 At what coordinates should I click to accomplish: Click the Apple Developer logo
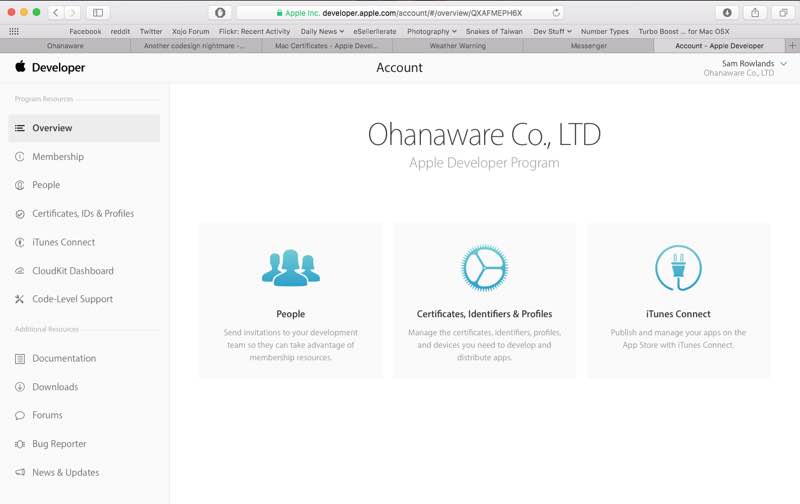20,66
